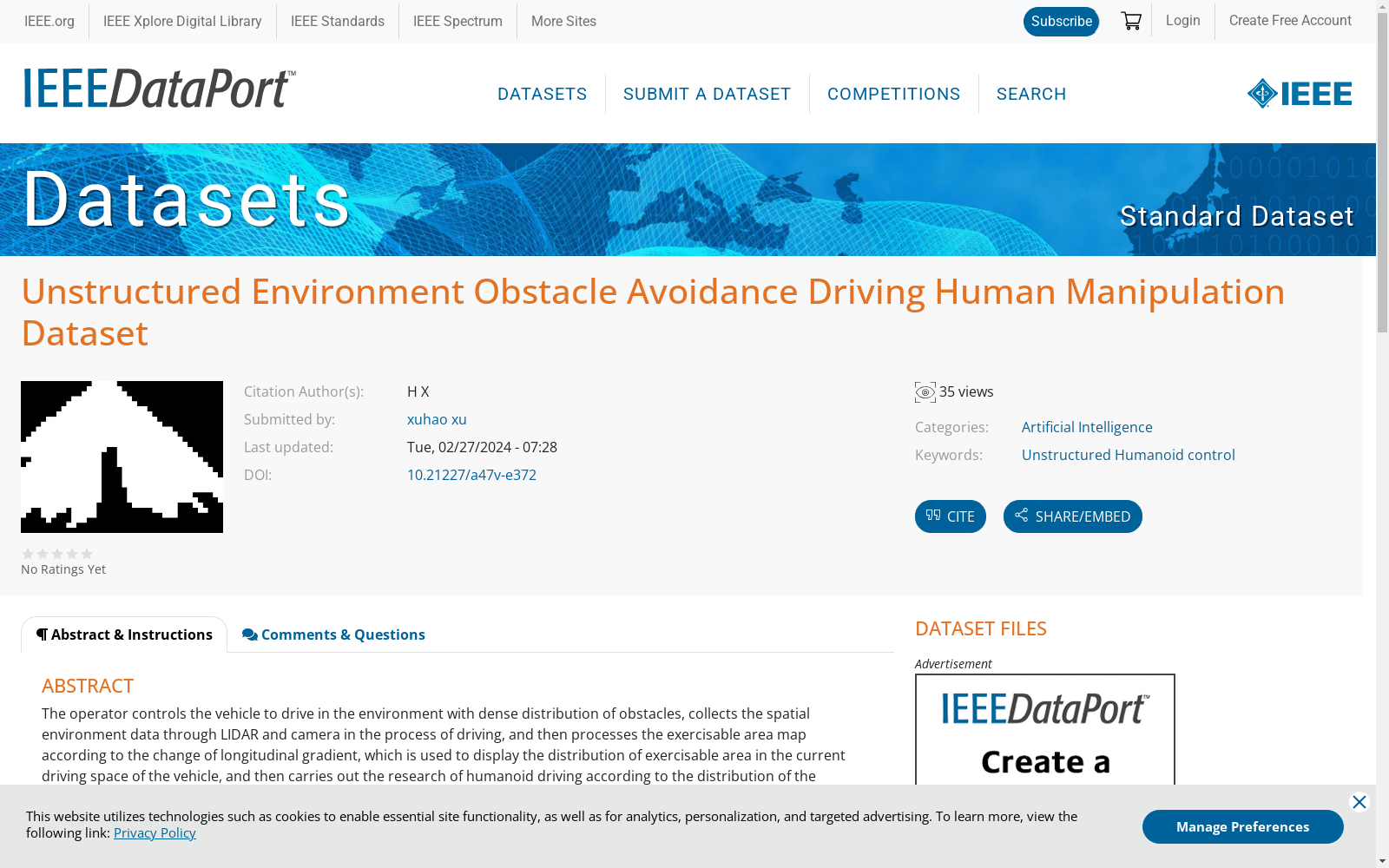
Task: Click the Subscribe button
Action: click(1061, 22)
